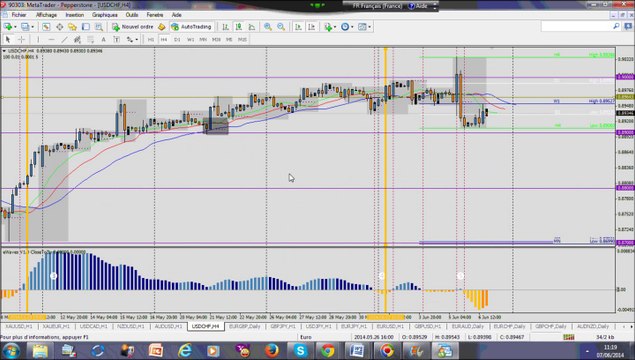Zoom in on the chart

coord(268,27)
